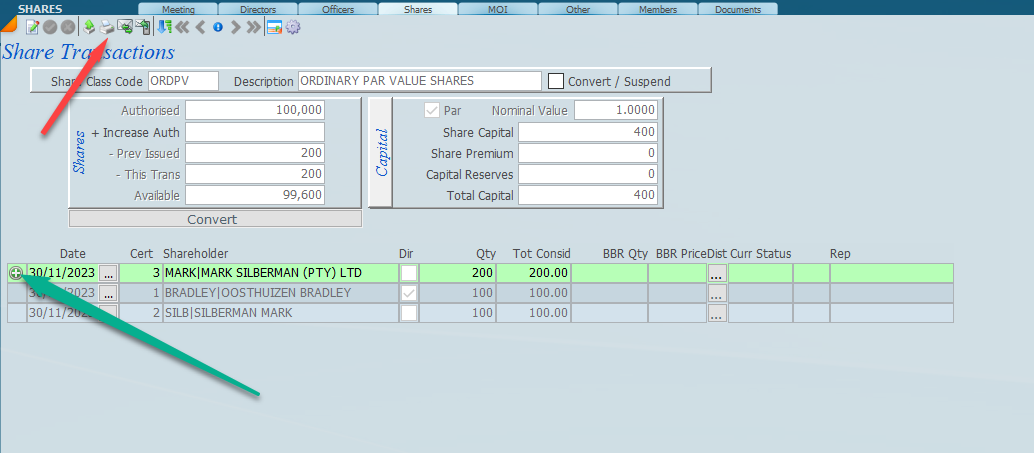Click the edit record pencil icon
The image size is (1034, 453).
[x=32, y=27]
